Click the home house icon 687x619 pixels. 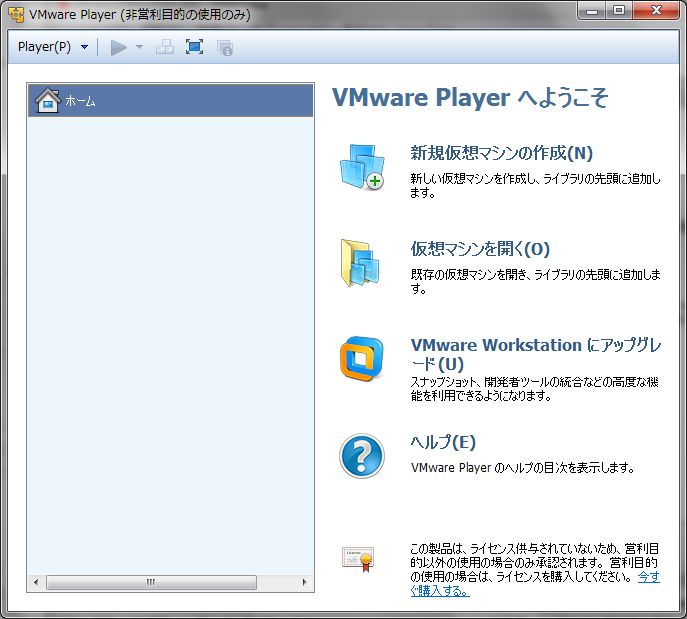[x=48, y=100]
